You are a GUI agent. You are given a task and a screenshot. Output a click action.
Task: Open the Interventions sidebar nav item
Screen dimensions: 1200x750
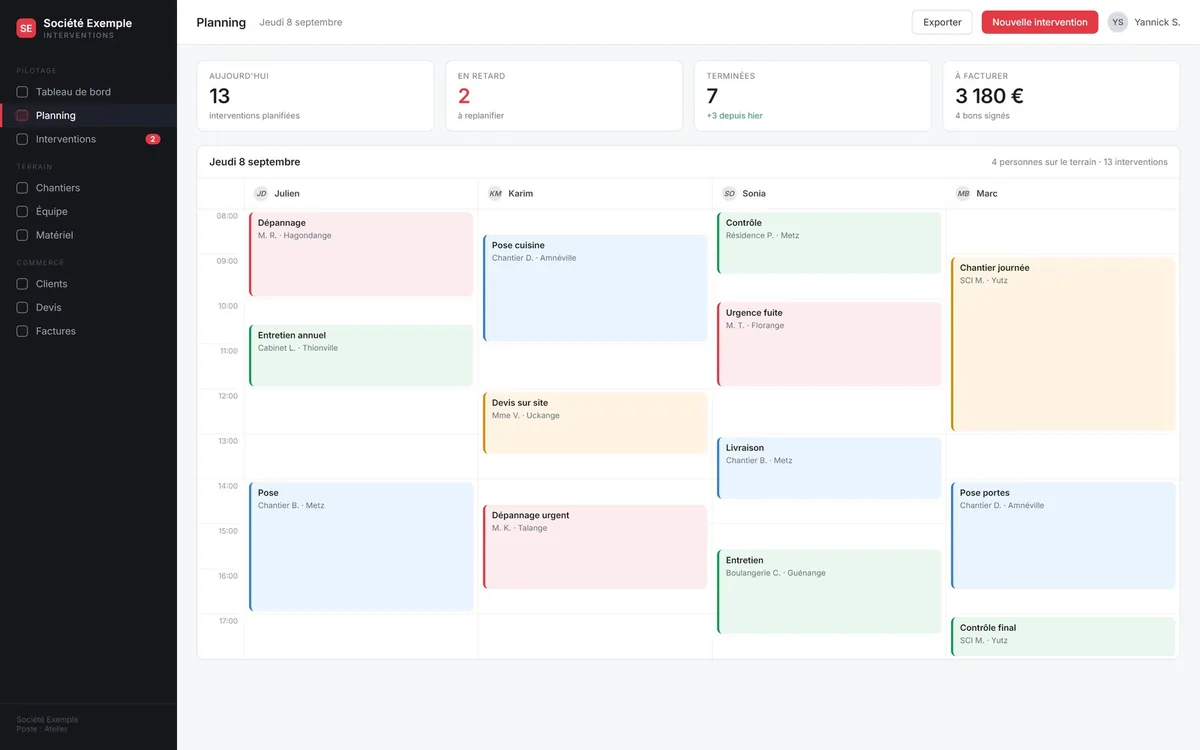point(88,139)
